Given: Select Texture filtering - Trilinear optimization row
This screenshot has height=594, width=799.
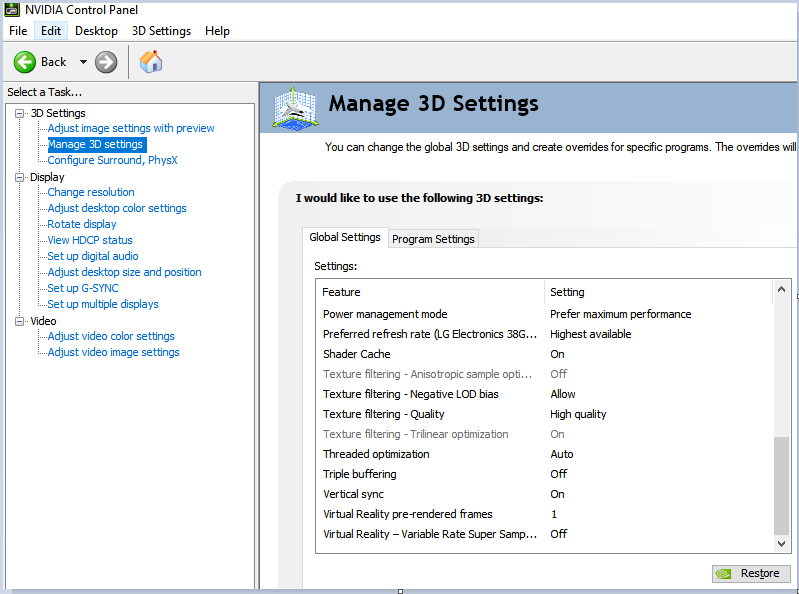Looking at the screenshot, I should (x=544, y=435).
